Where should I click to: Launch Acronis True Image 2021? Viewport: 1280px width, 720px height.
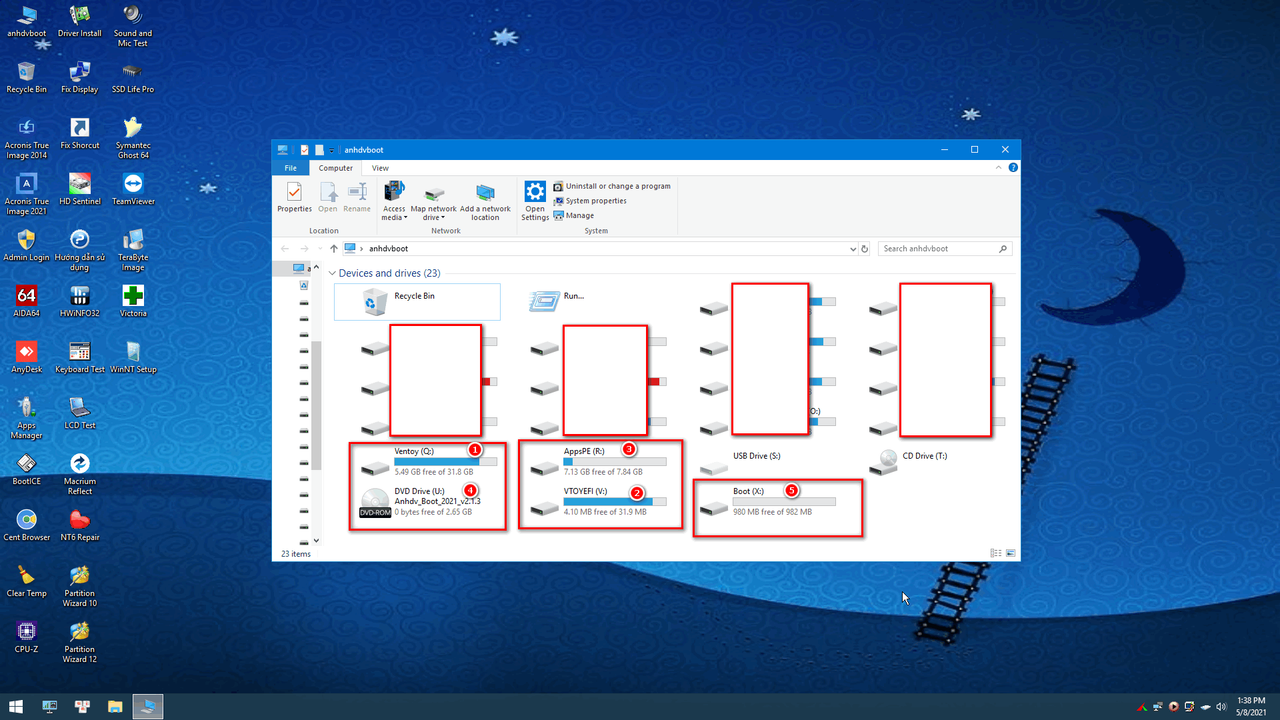click(26, 194)
